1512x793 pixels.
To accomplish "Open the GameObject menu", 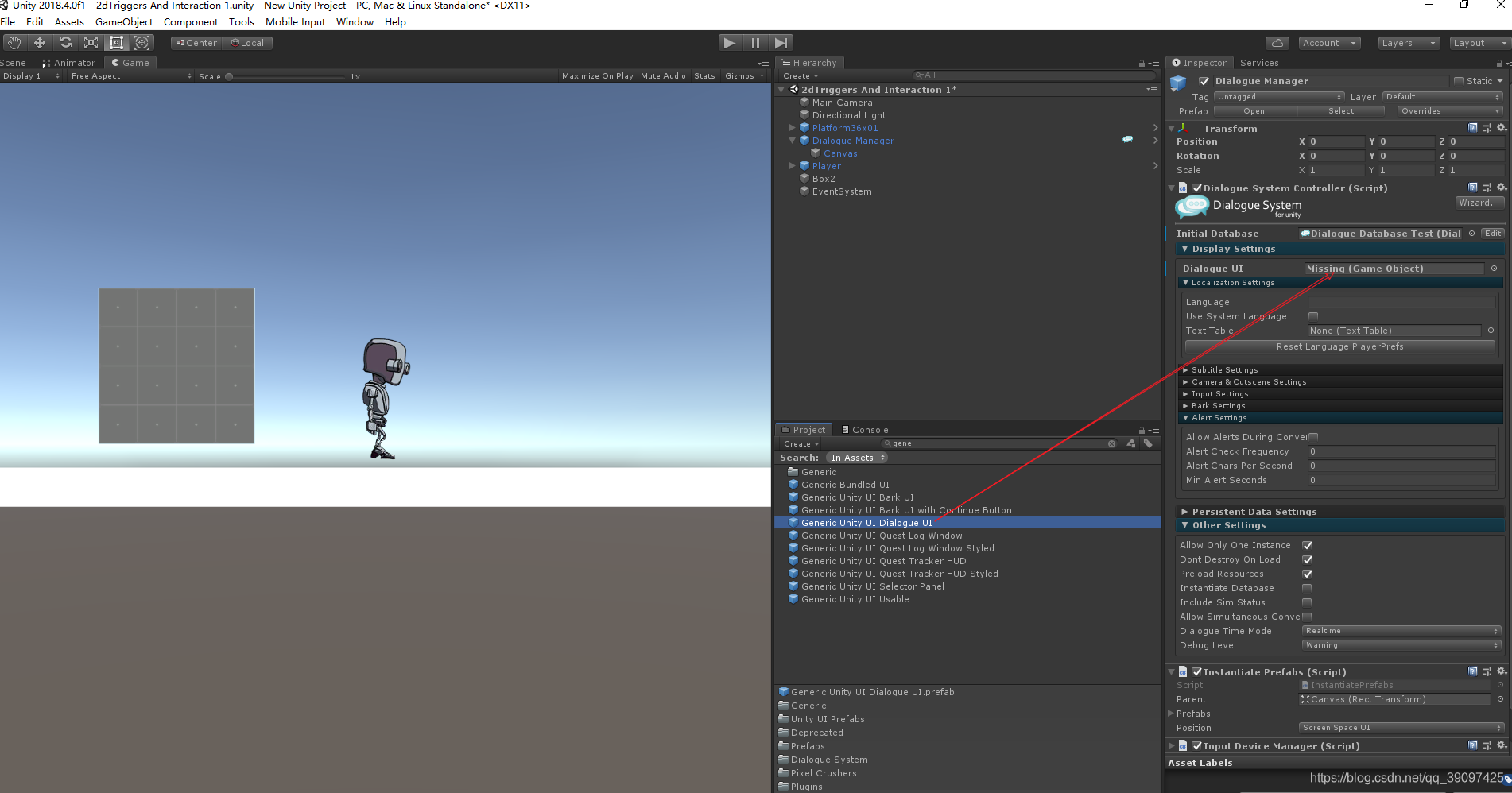I will [123, 21].
